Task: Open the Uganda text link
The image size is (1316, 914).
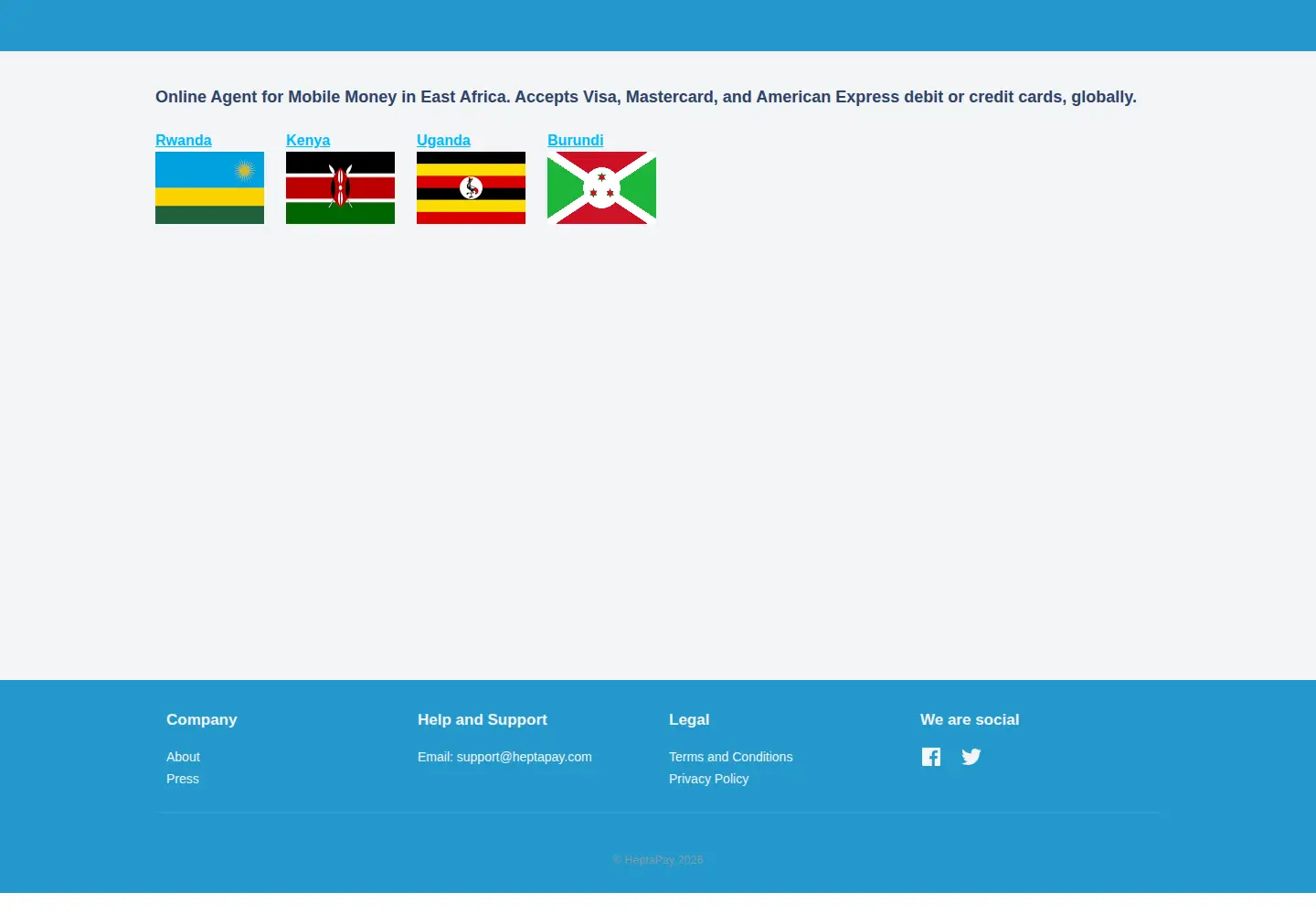Action: [443, 140]
